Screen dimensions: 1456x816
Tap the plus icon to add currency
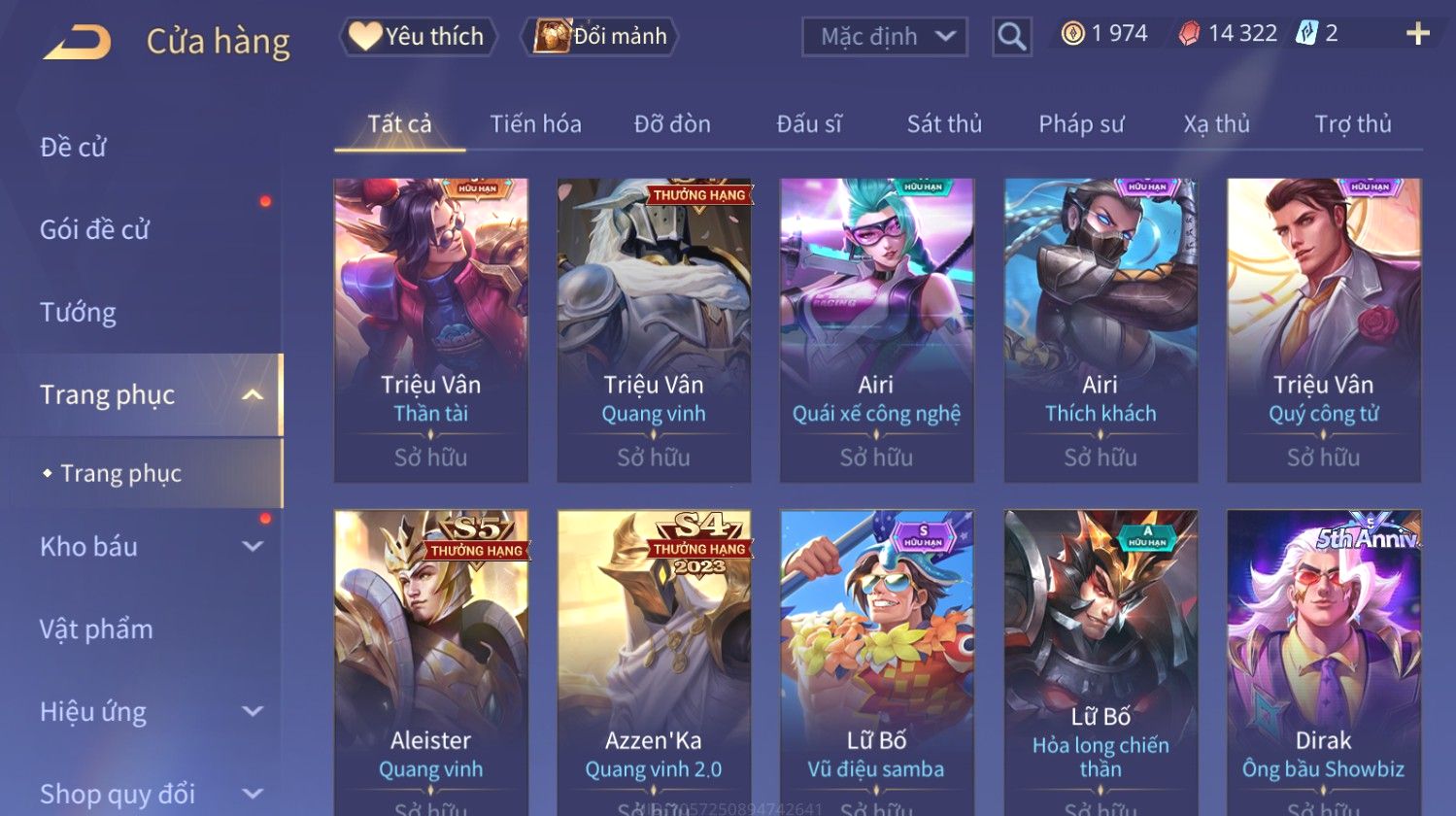tap(1418, 34)
